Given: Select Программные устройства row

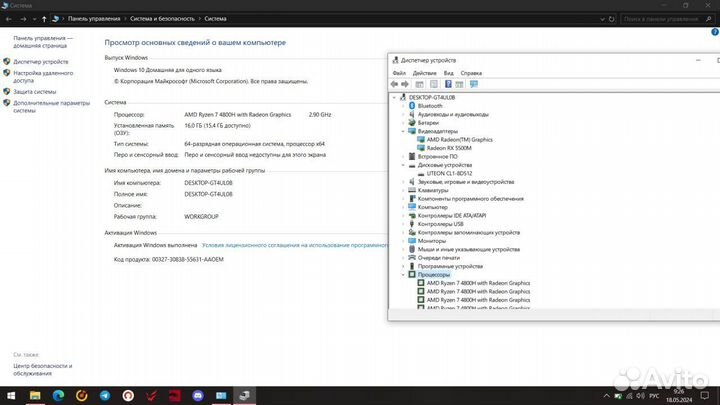Looking at the screenshot, I should tap(450, 266).
